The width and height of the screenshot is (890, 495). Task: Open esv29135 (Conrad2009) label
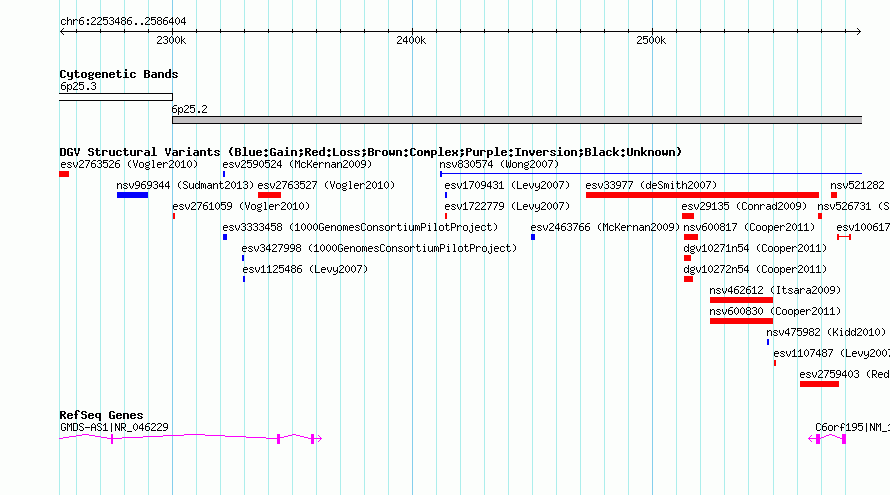(744, 207)
